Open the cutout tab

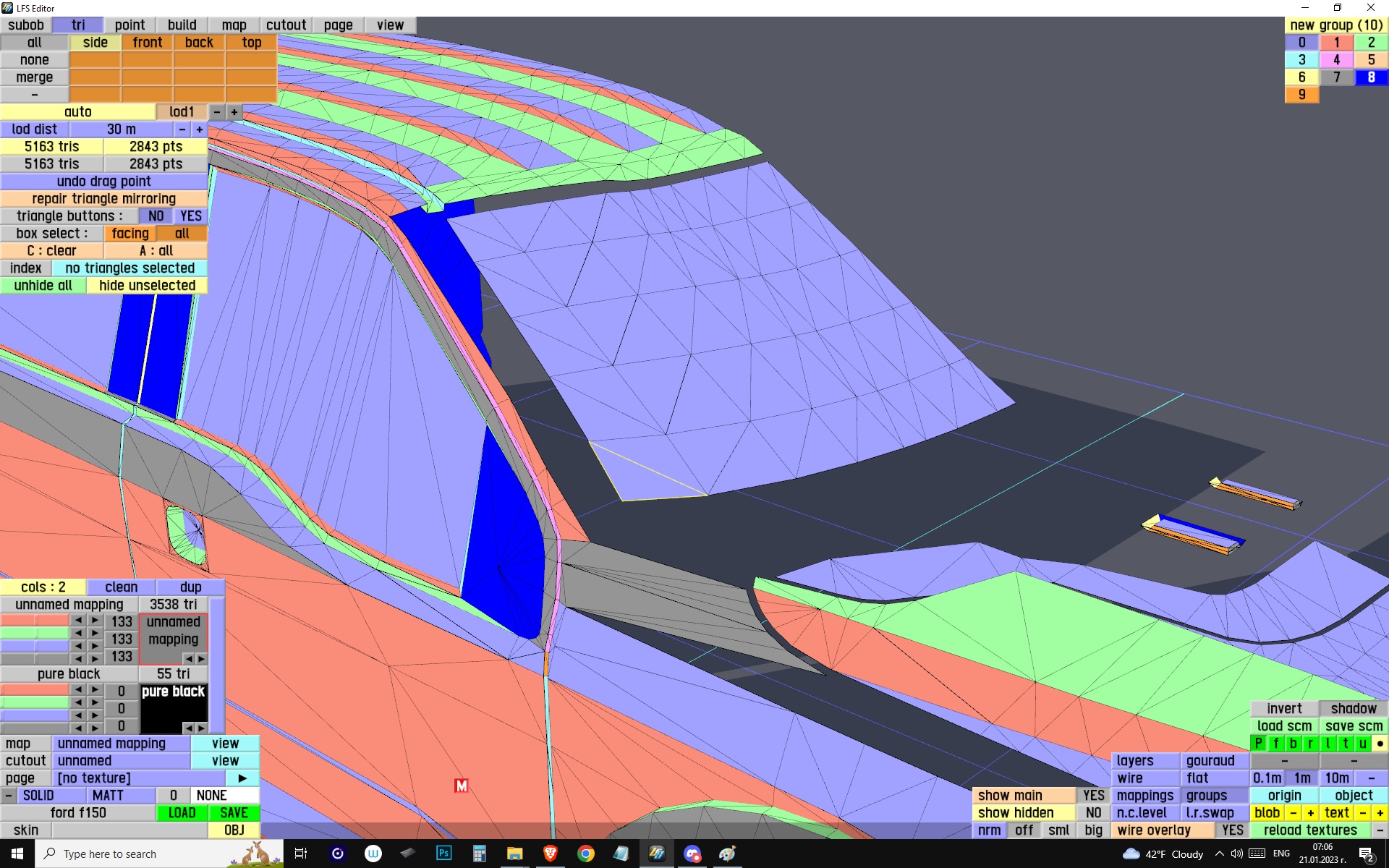pyautogui.click(x=286, y=25)
